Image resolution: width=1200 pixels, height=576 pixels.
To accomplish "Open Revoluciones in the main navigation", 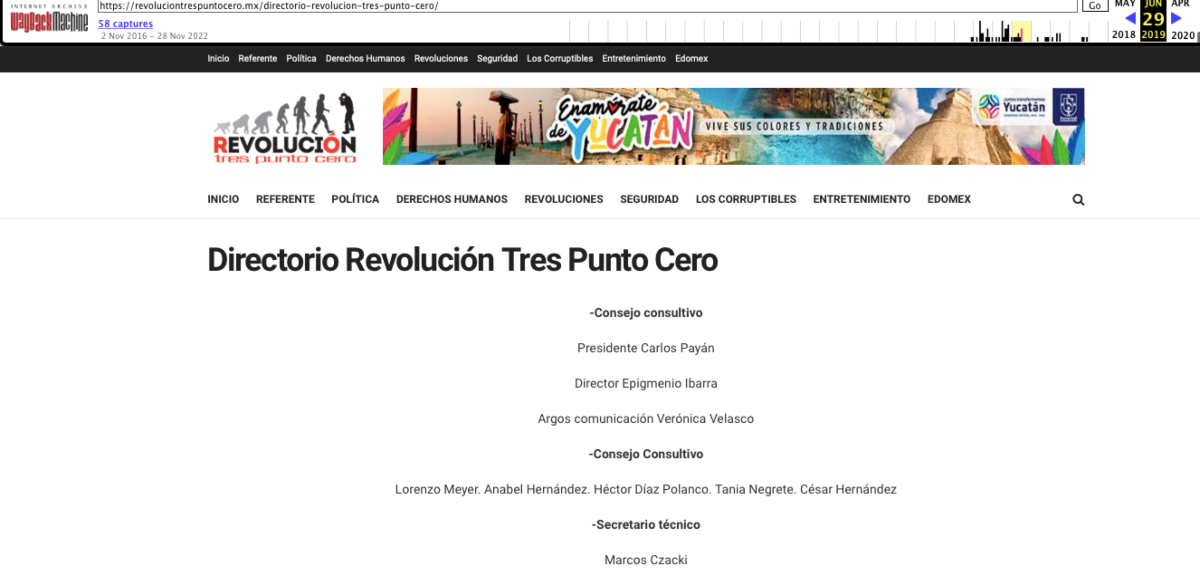I will point(563,200).
